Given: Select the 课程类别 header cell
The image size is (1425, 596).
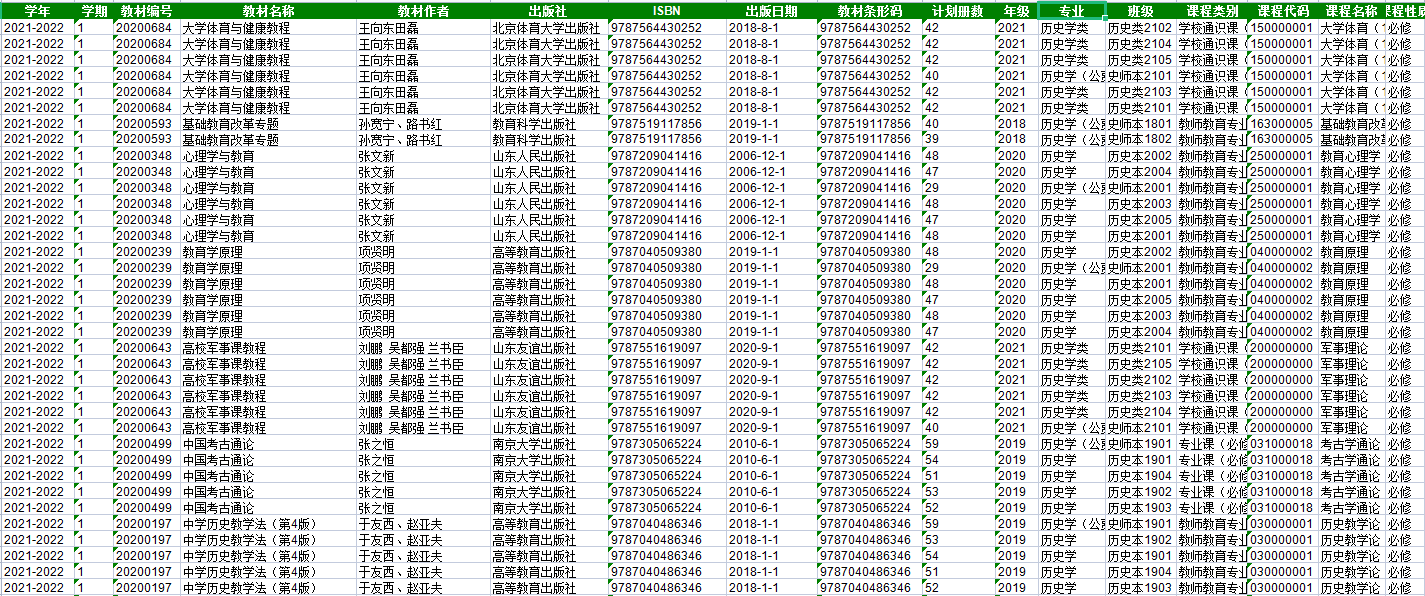Looking at the screenshot, I should click(1211, 11).
